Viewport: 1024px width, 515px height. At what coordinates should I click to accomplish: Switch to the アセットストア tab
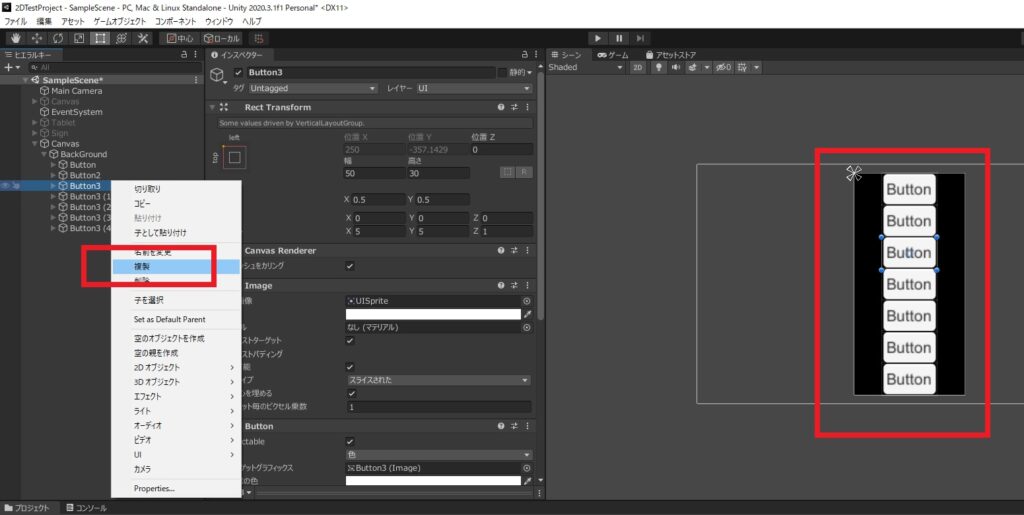click(x=671, y=55)
